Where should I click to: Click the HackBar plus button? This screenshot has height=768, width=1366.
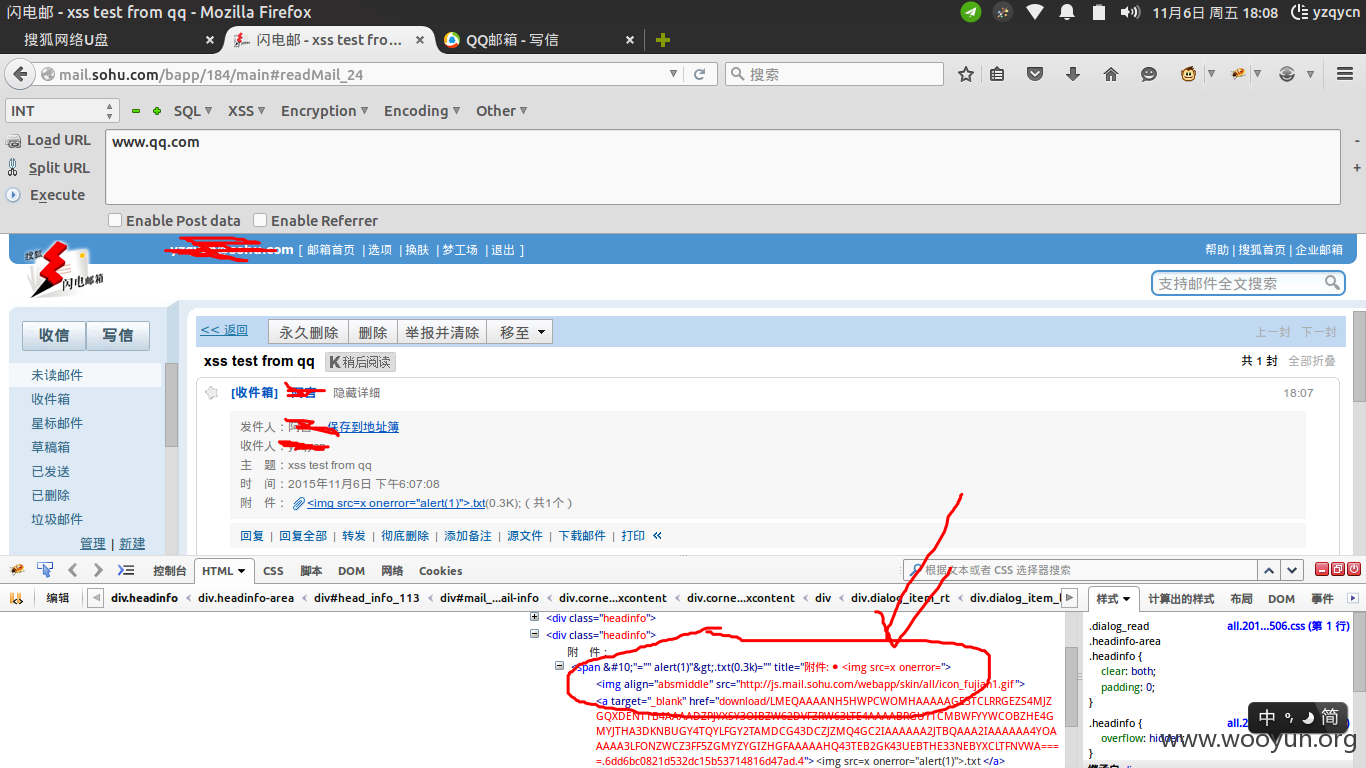click(157, 111)
